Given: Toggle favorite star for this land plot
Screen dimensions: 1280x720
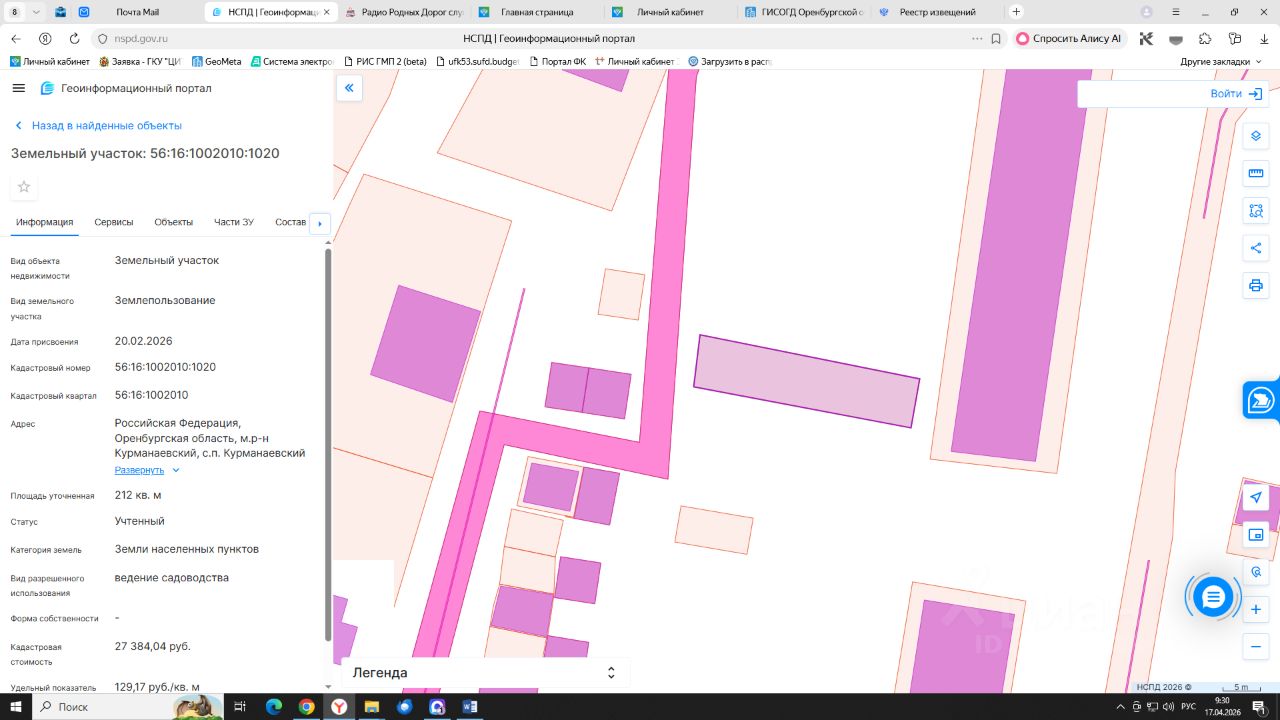Looking at the screenshot, I should point(24,187).
